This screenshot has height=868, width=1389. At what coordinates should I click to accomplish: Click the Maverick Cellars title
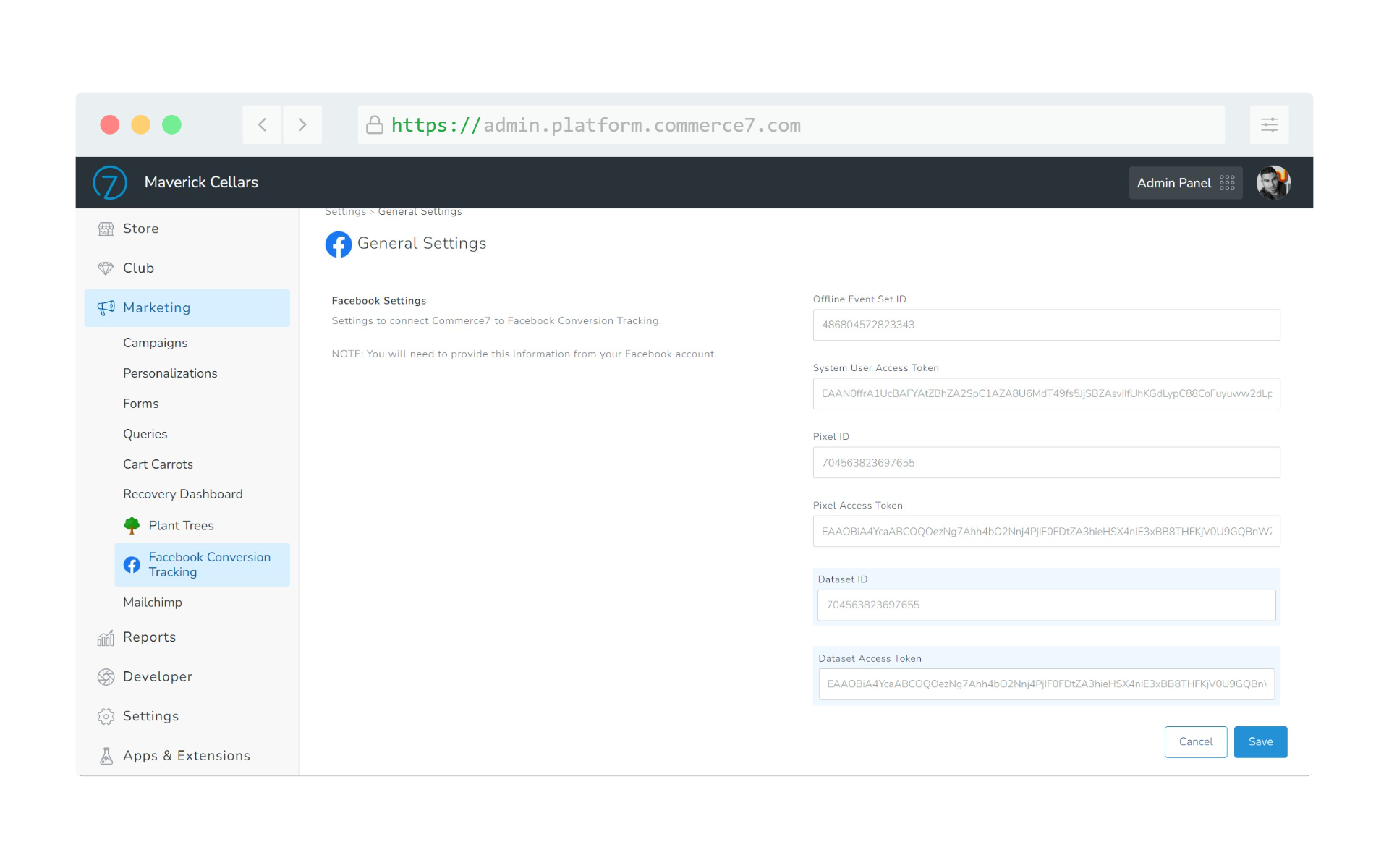click(x=201, y=182)
